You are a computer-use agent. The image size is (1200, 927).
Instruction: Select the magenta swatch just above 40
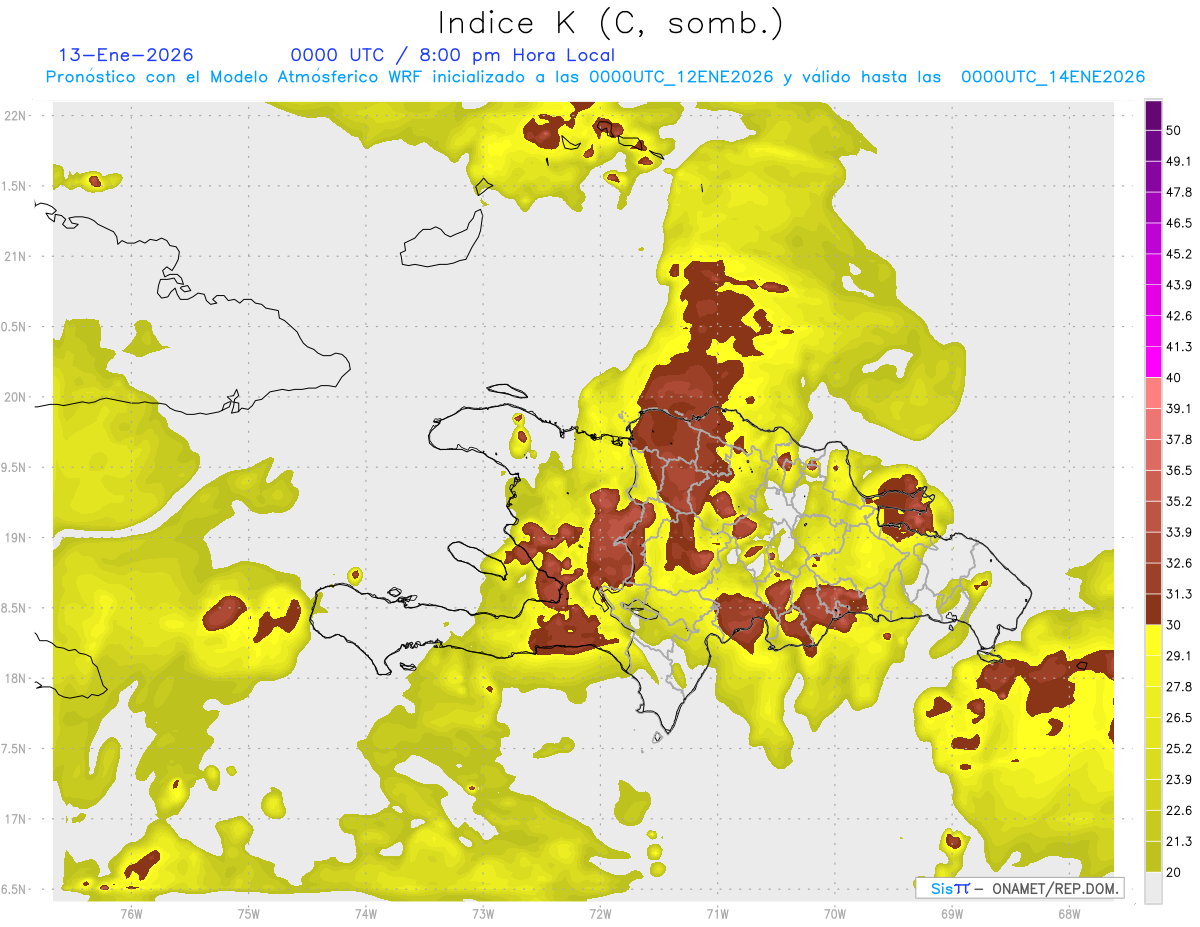[x=1153, y=362]
